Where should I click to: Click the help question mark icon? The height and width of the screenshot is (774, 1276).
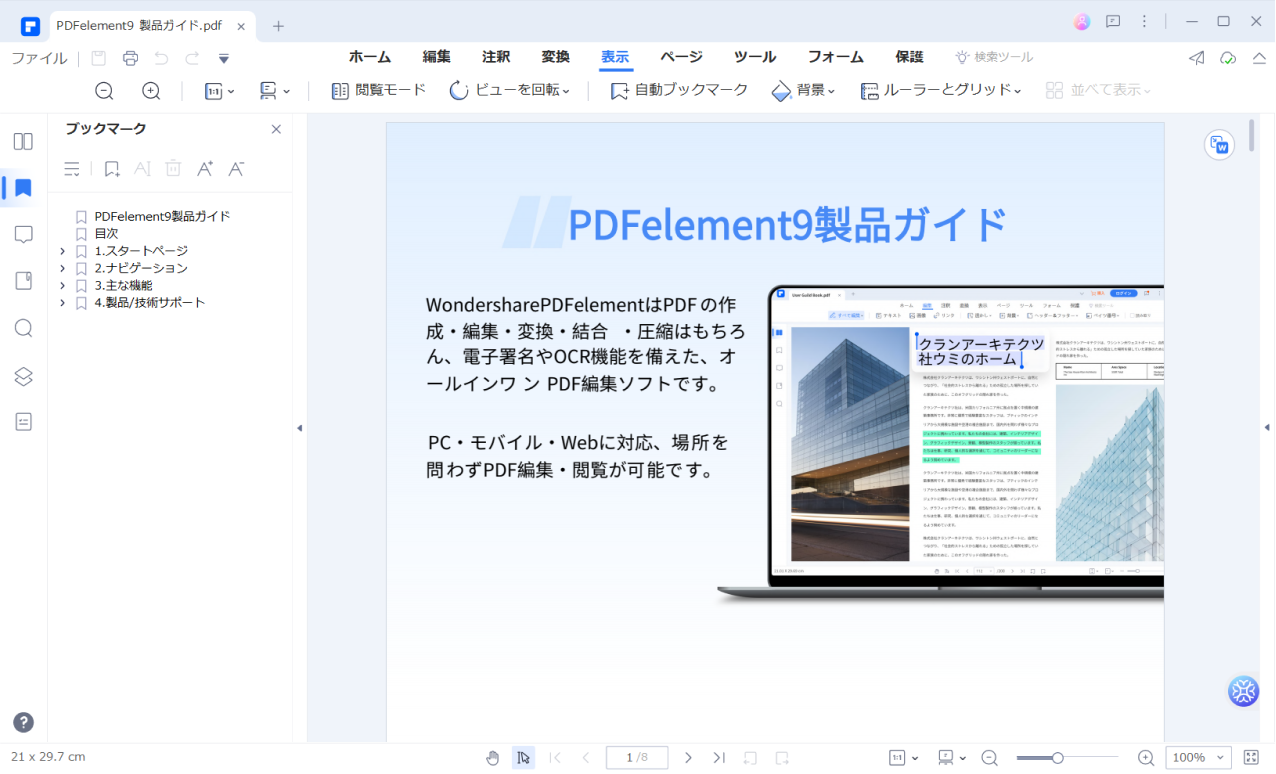tap(23, 722)
